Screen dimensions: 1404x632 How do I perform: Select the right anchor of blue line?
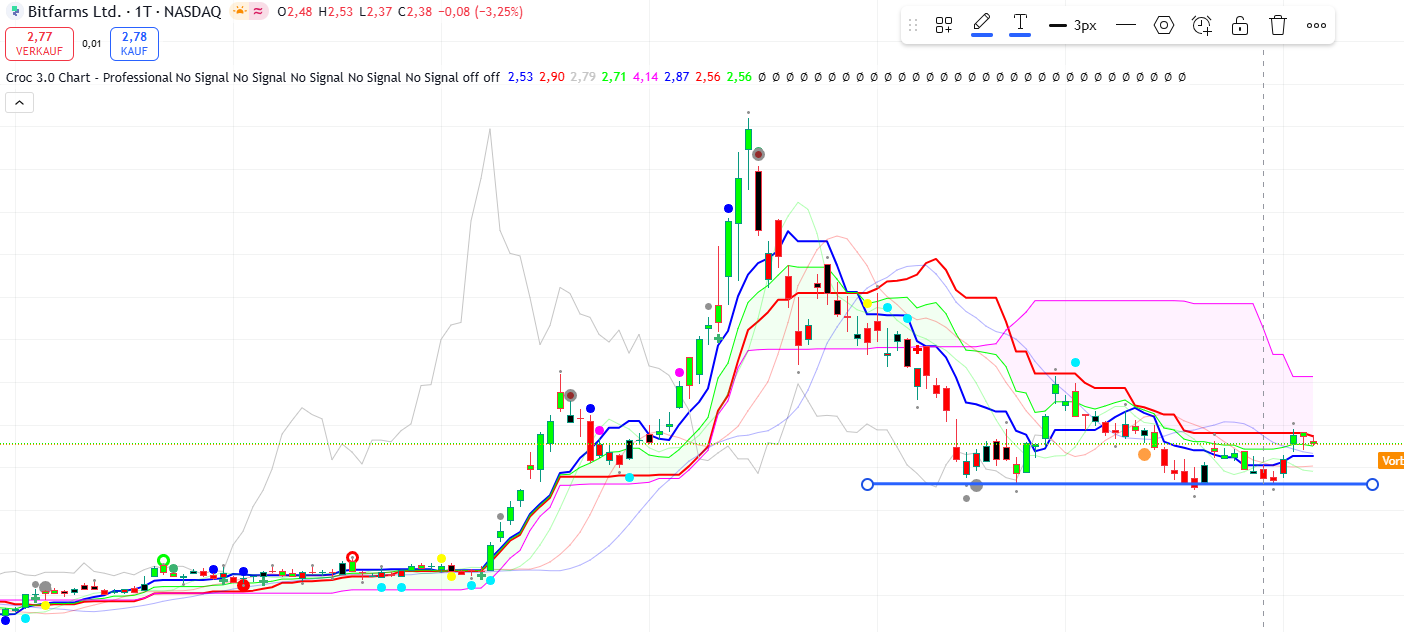click(1372, 484)
